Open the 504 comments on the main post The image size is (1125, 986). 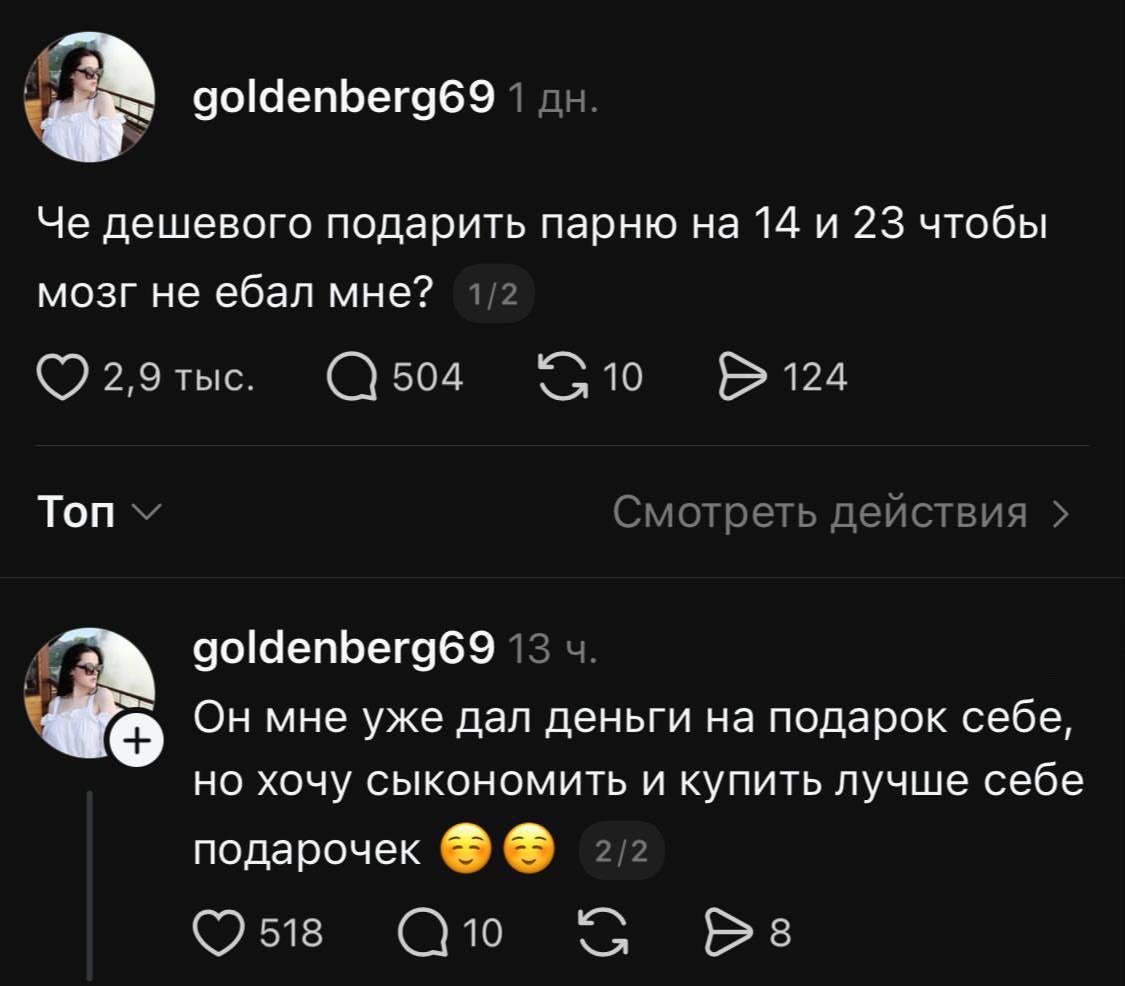pos(350,378)
